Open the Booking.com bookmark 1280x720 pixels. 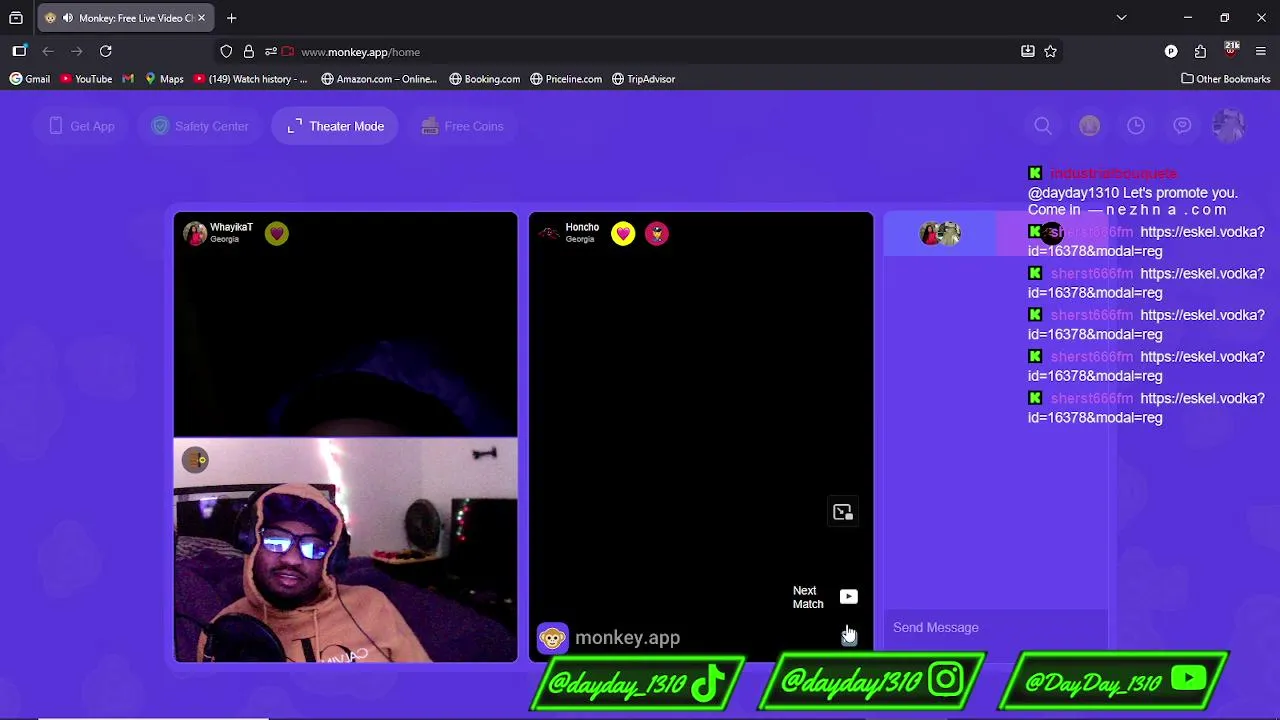tap(485, 79)
